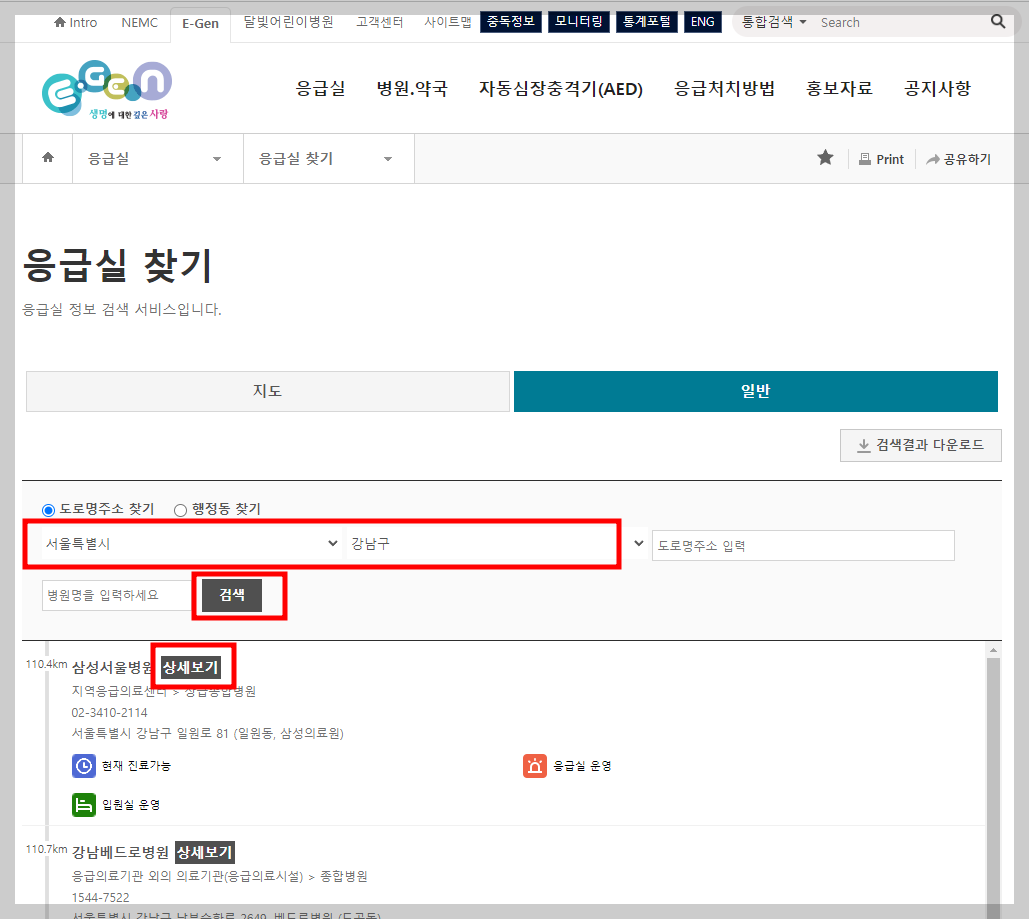Click the 응급실 운영 siren icon
This screenshot has height=919, width=1029.
(x=535, y=766)
